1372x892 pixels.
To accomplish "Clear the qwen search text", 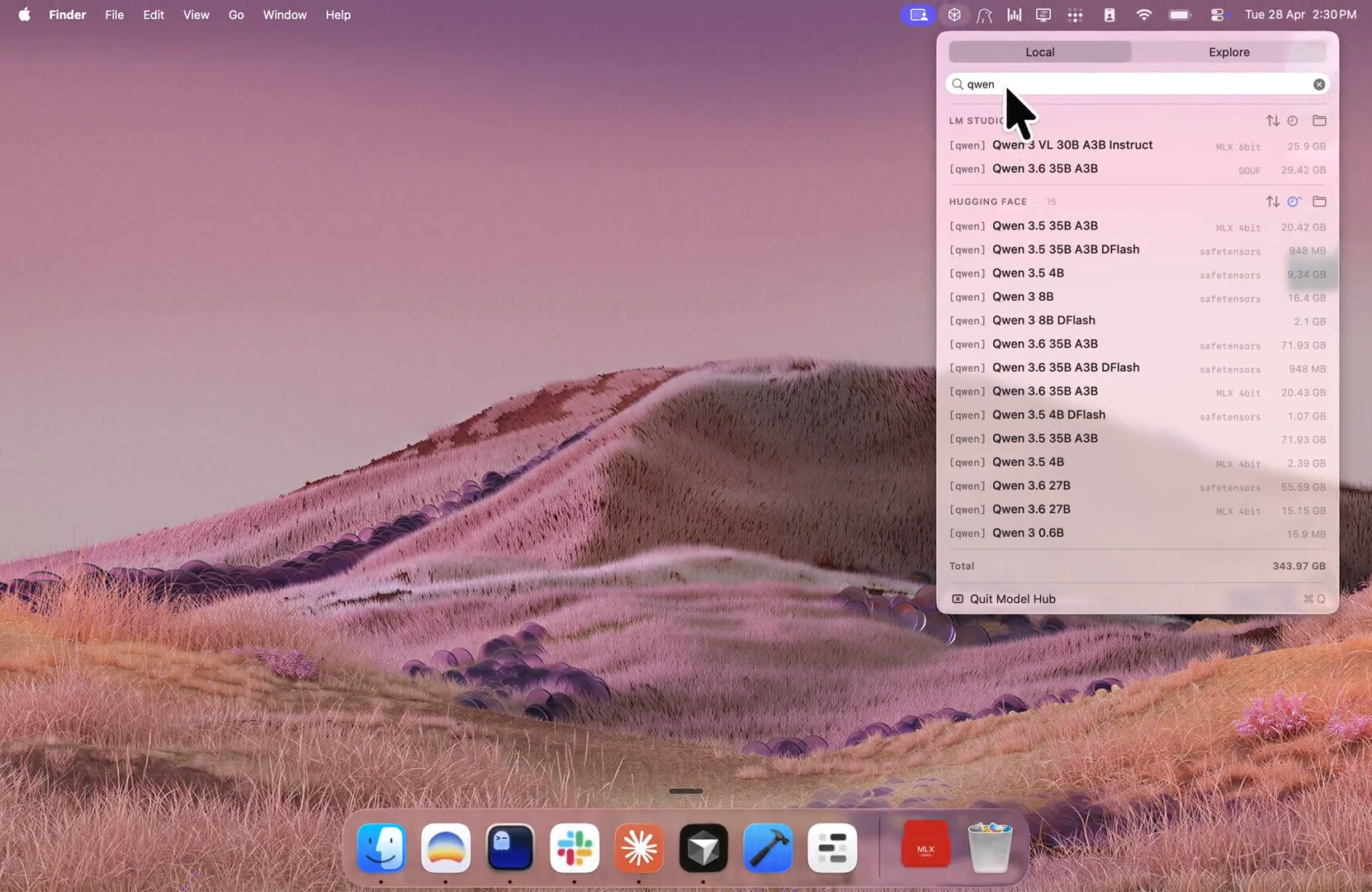I will click(x=1318, y=84).
